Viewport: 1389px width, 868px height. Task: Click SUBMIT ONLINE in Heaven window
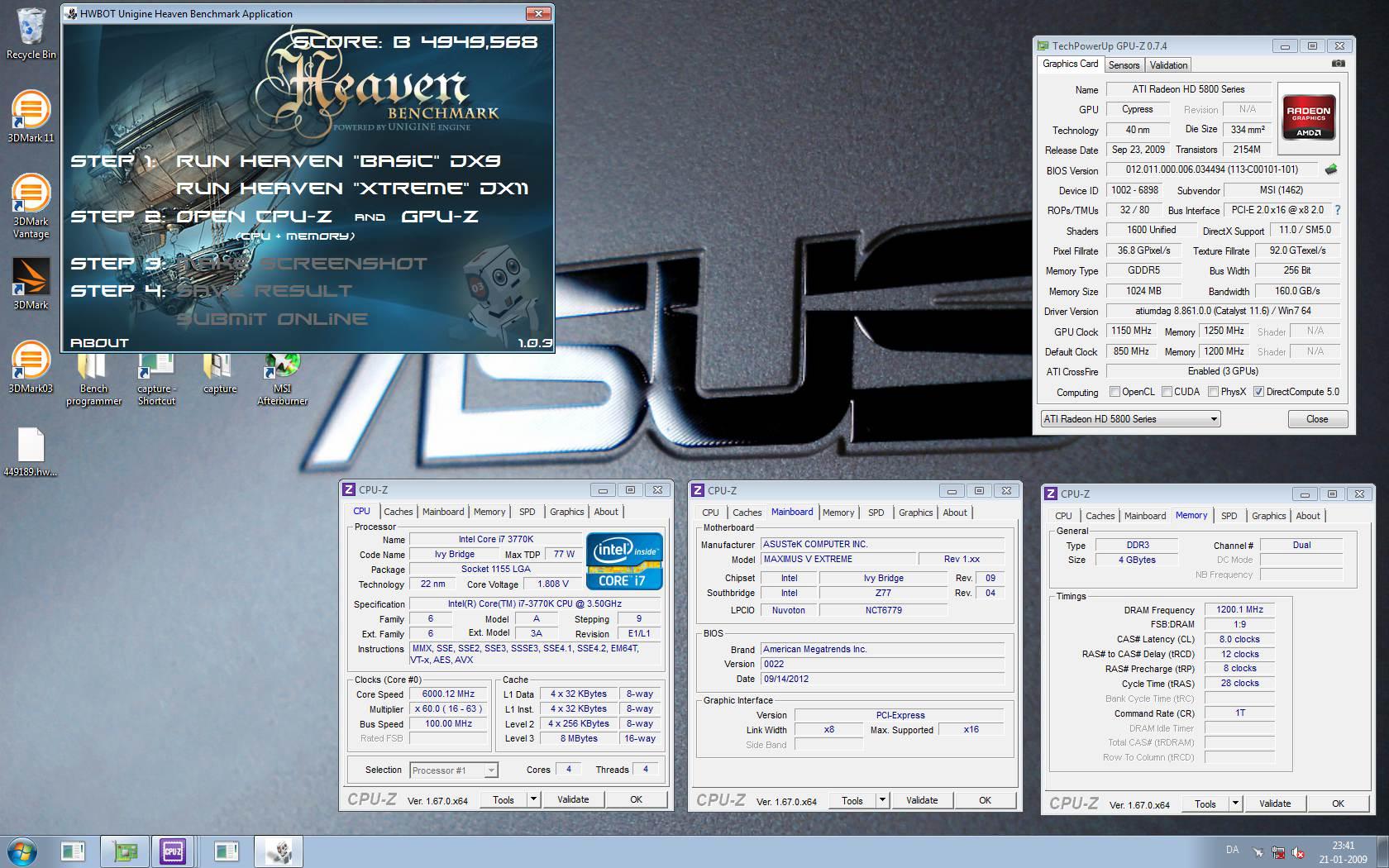tap(272, 319)
